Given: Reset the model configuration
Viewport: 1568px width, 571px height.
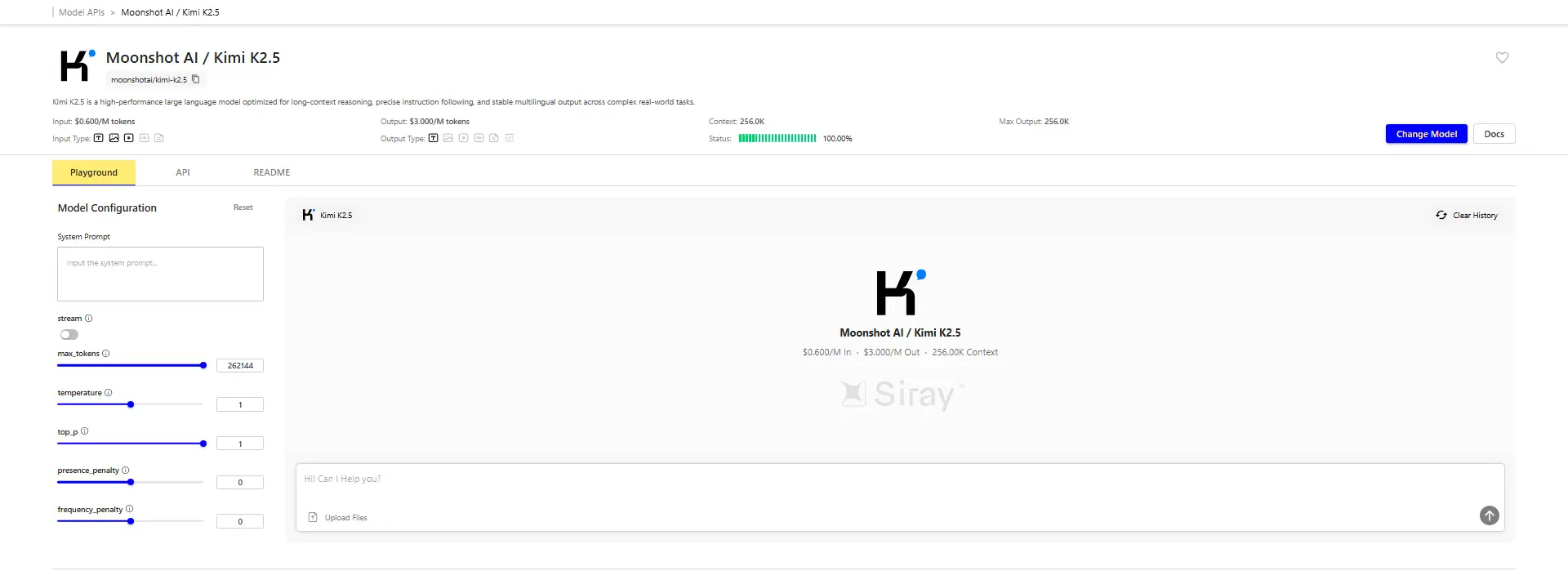Looking at the screenshot, I should click(243, 207).
